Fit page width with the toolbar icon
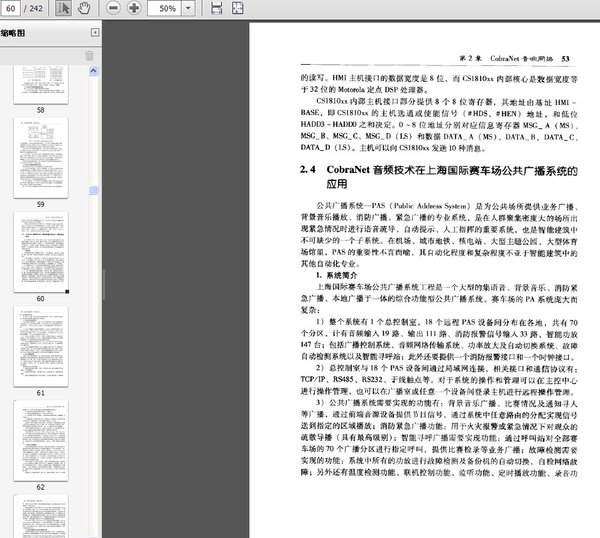Viewport: 600px width, 538px height. tap(217, 8)
